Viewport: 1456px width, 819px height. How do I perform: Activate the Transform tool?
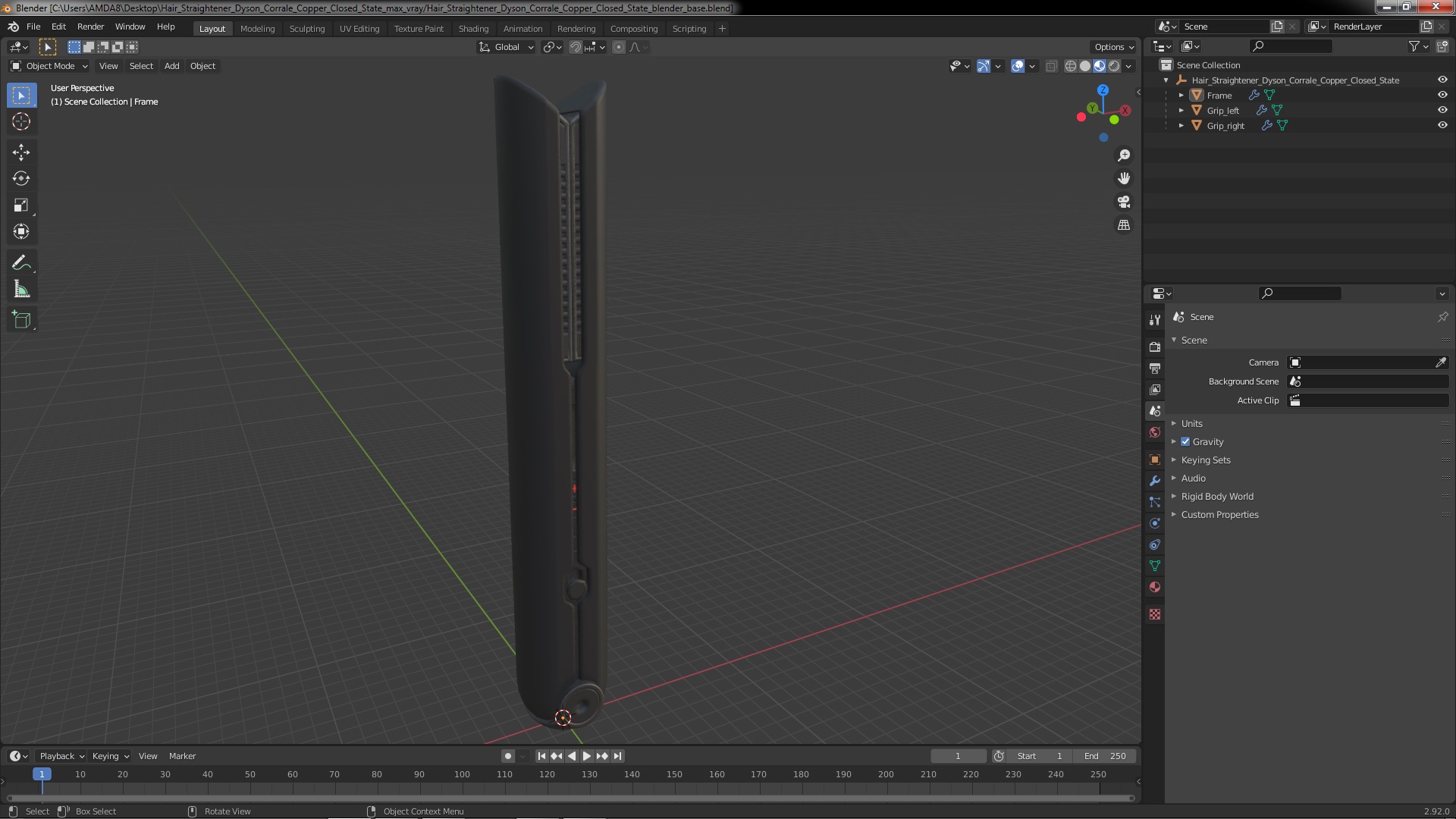21,232
